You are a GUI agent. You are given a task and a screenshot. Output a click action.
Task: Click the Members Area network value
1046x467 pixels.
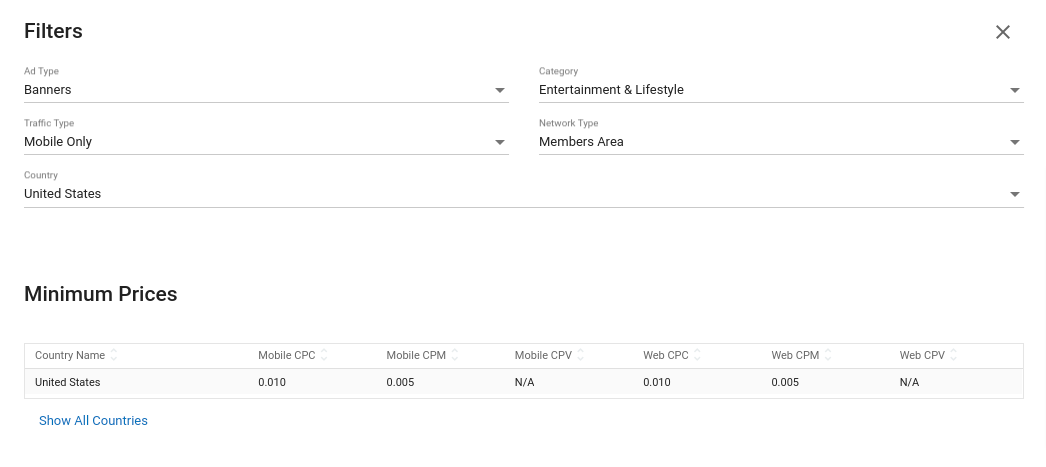pyautogui.click(x=581, y=142)
